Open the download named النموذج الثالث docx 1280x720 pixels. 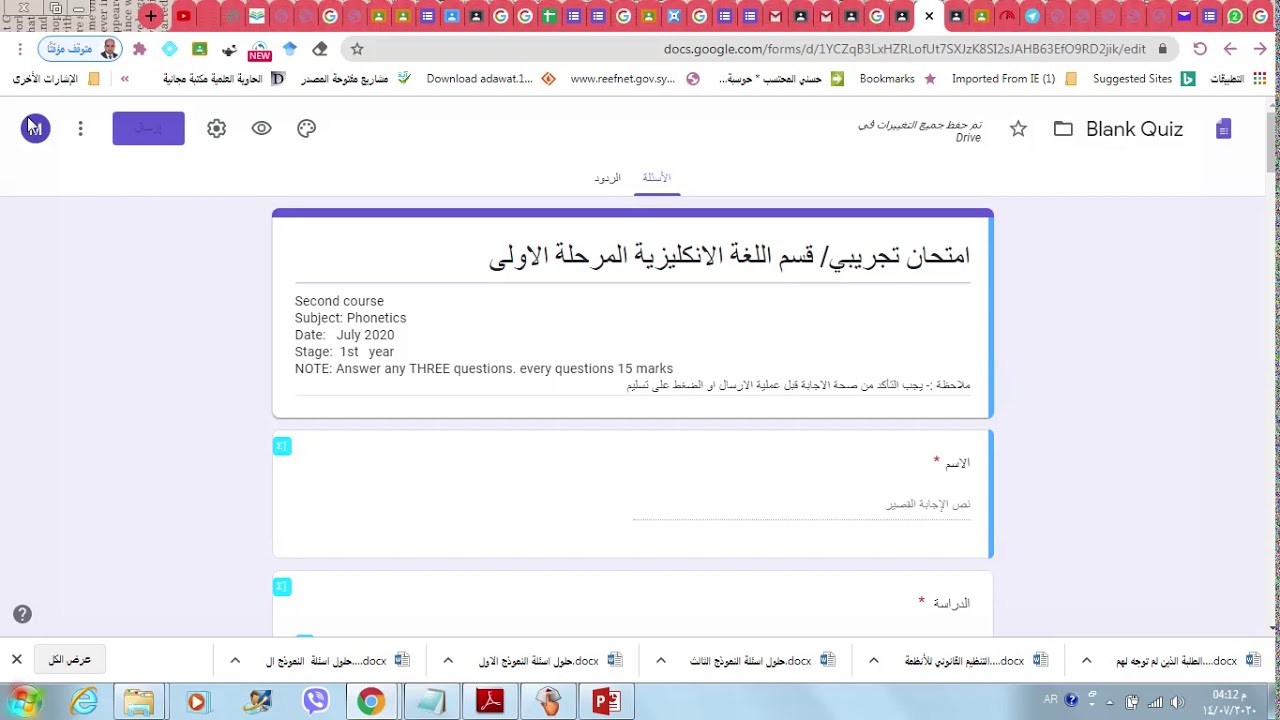(760, 660)
